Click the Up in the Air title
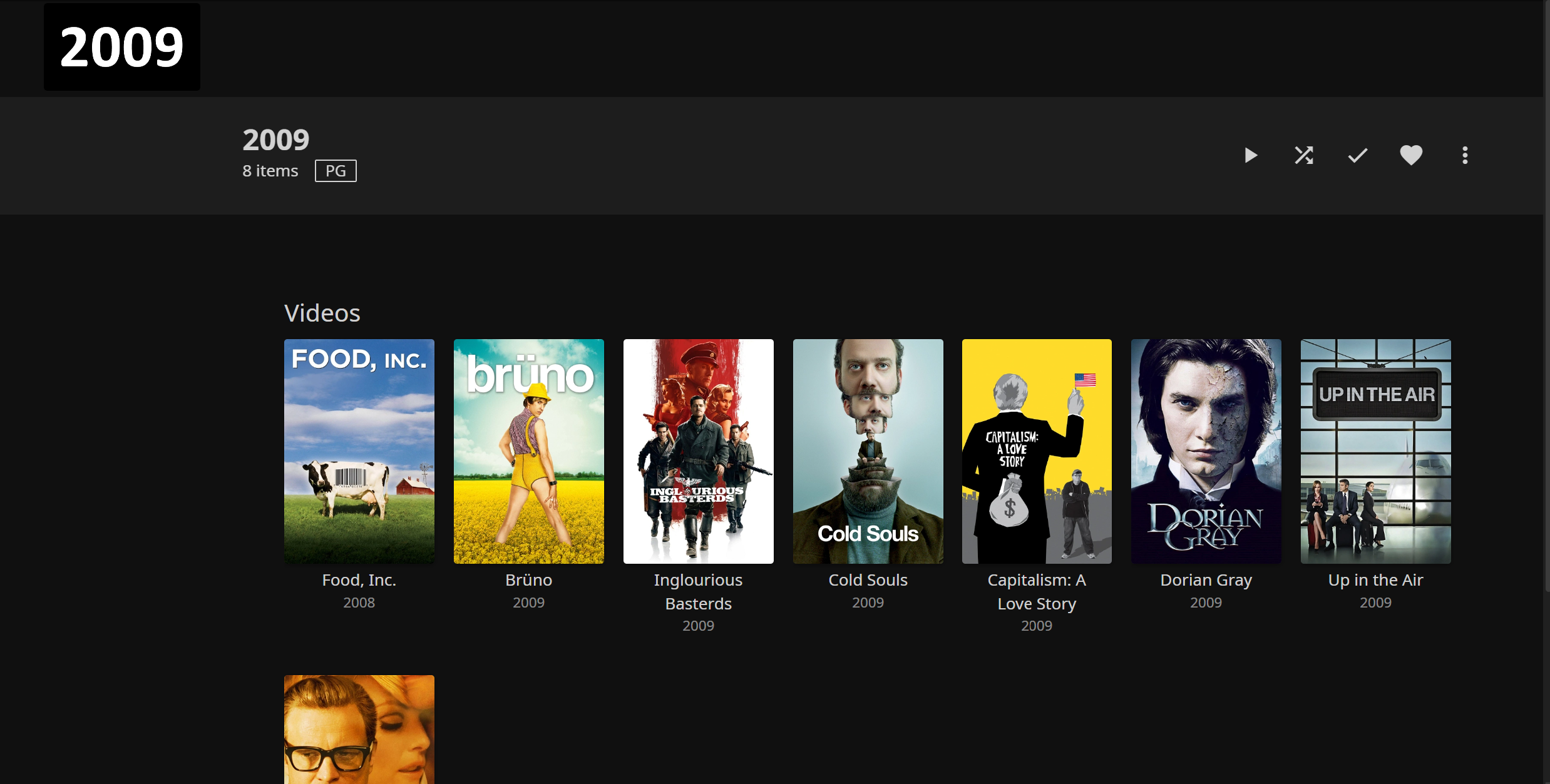The image size is (1550, 784). click(x=1375, y=580)
